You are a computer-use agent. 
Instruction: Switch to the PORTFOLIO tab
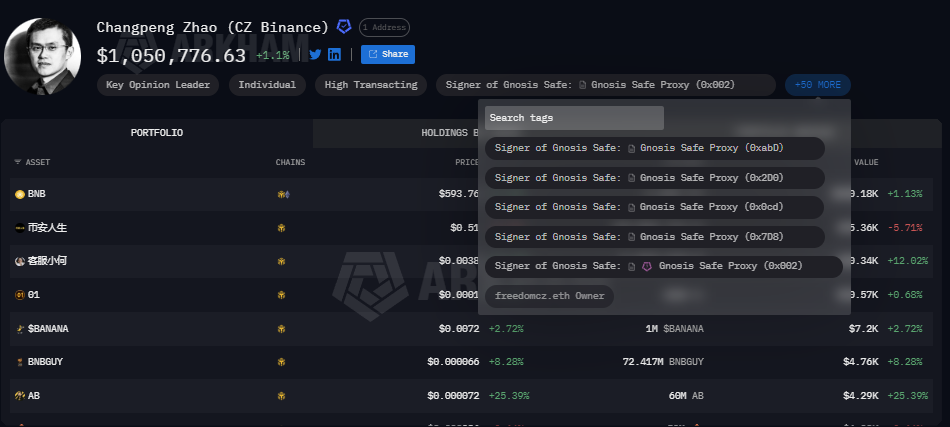point(157,133)
